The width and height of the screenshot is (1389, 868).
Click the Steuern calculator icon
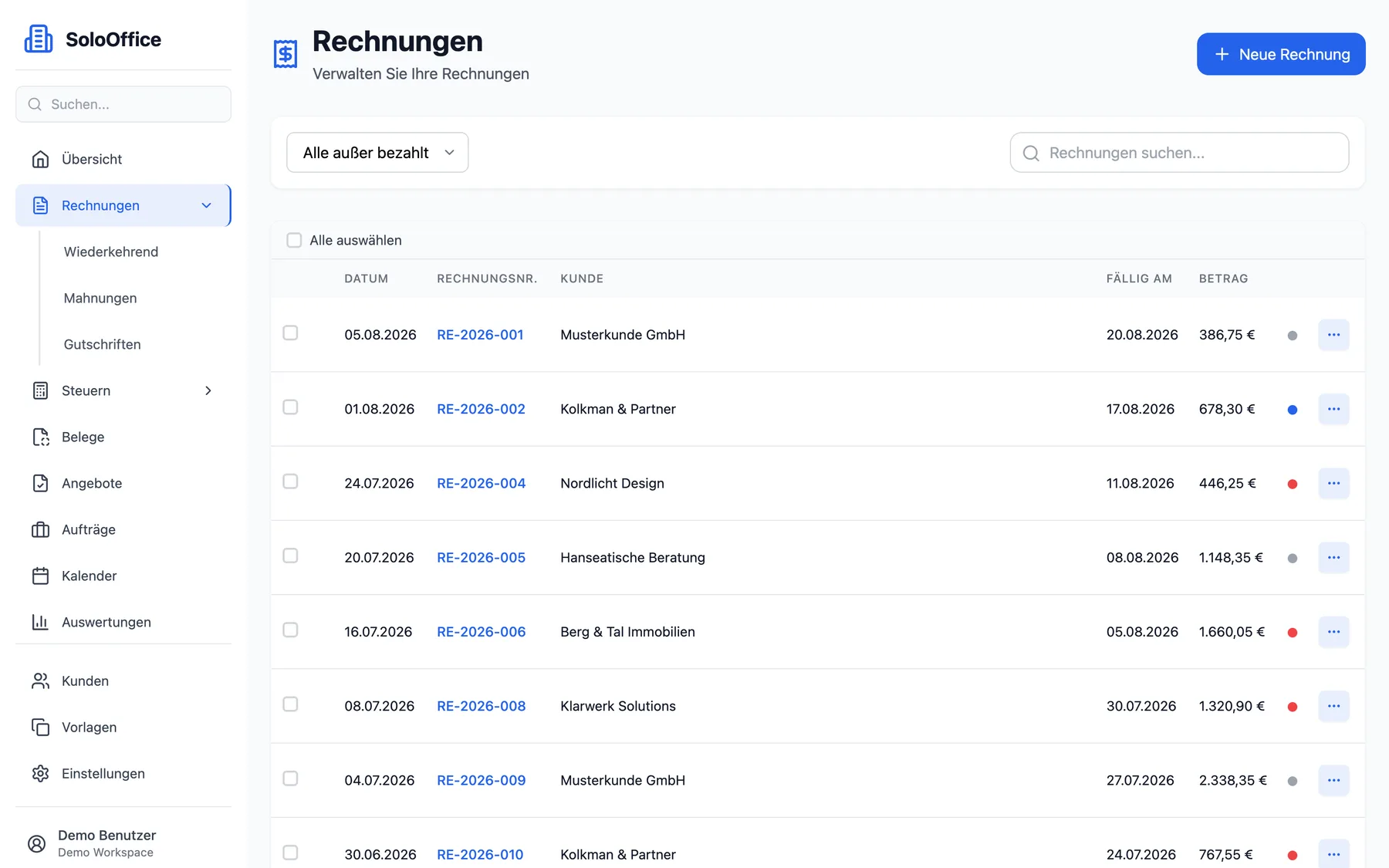[40, 390]
